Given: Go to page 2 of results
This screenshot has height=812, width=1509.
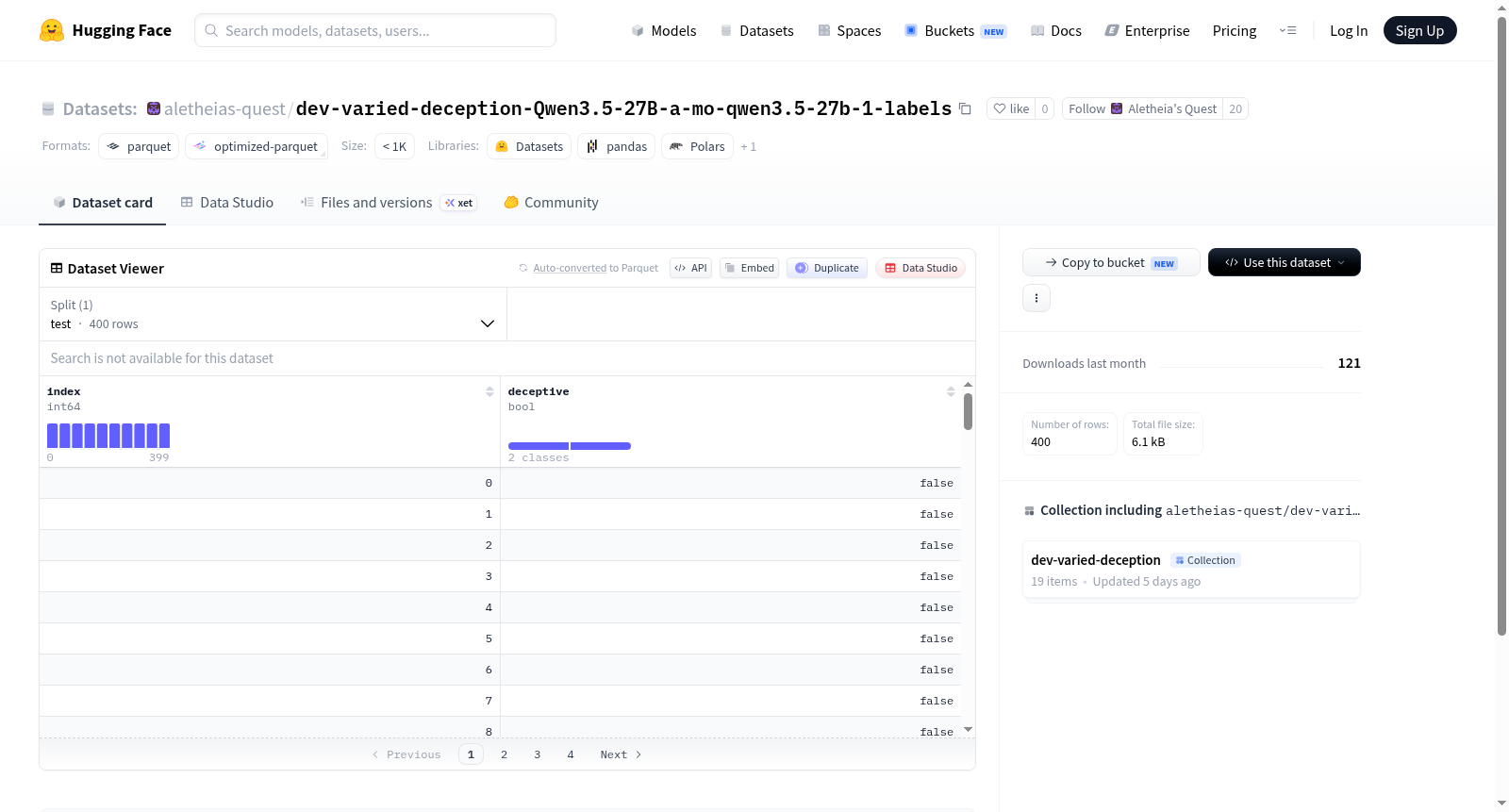Looking at the screenshot, I should (504, 754).
